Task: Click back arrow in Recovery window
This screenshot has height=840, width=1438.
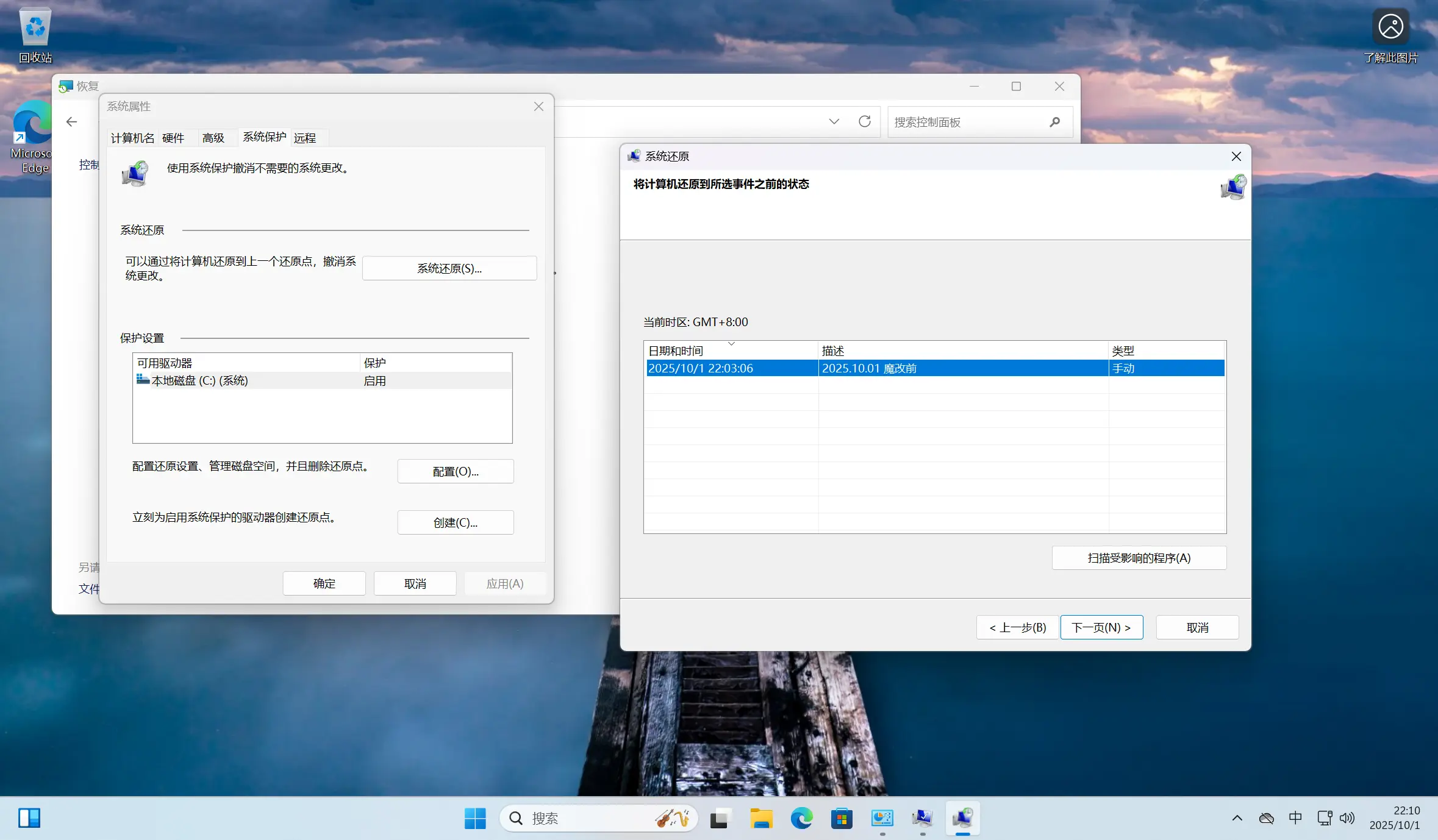Action: (72, 122)
